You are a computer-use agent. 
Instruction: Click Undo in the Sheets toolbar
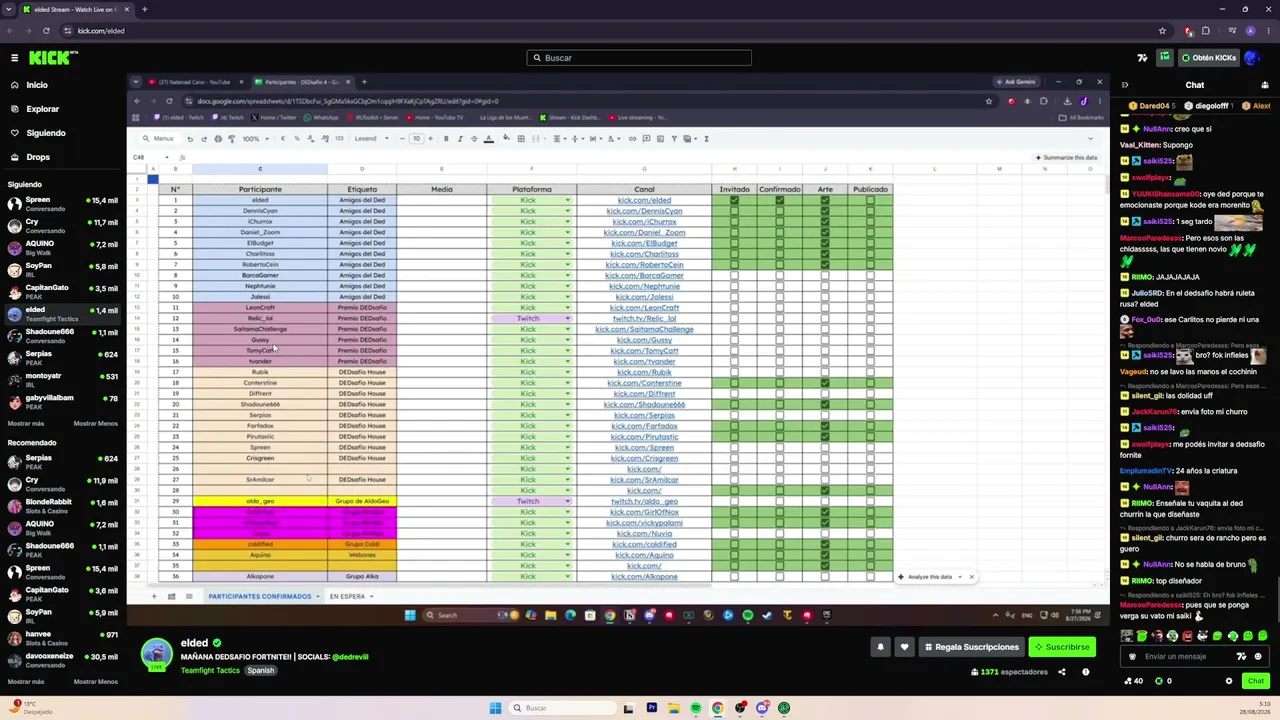[x=190, y=139]
